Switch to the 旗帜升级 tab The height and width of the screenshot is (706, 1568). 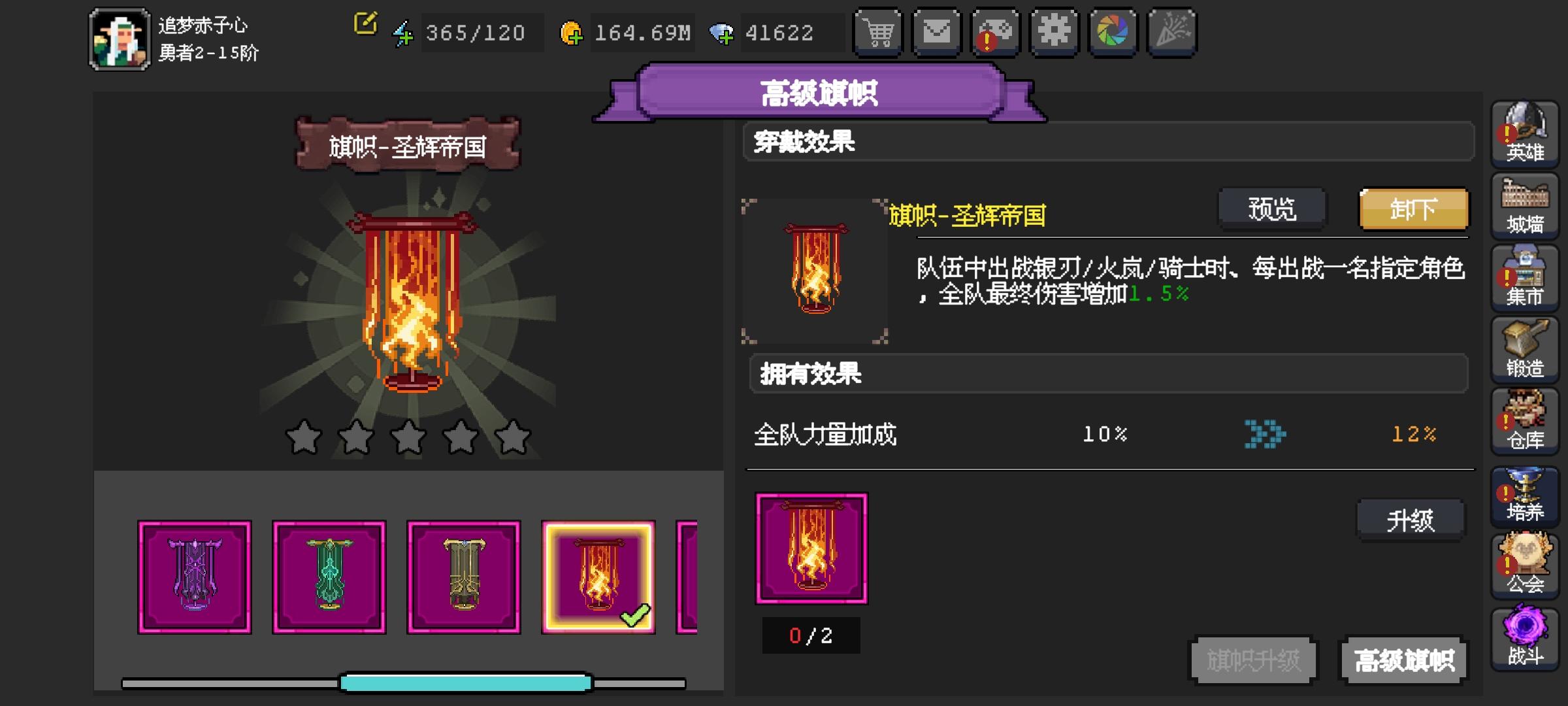pos(1252,660)
